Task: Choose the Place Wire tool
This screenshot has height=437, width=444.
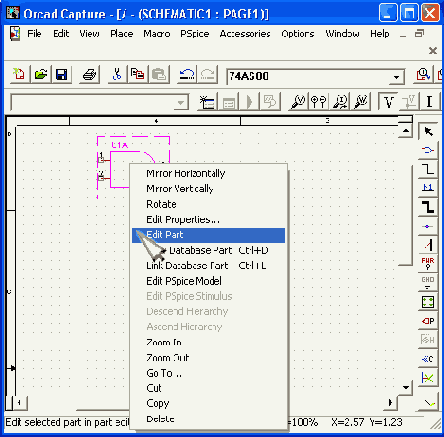Action: [428, 169]
